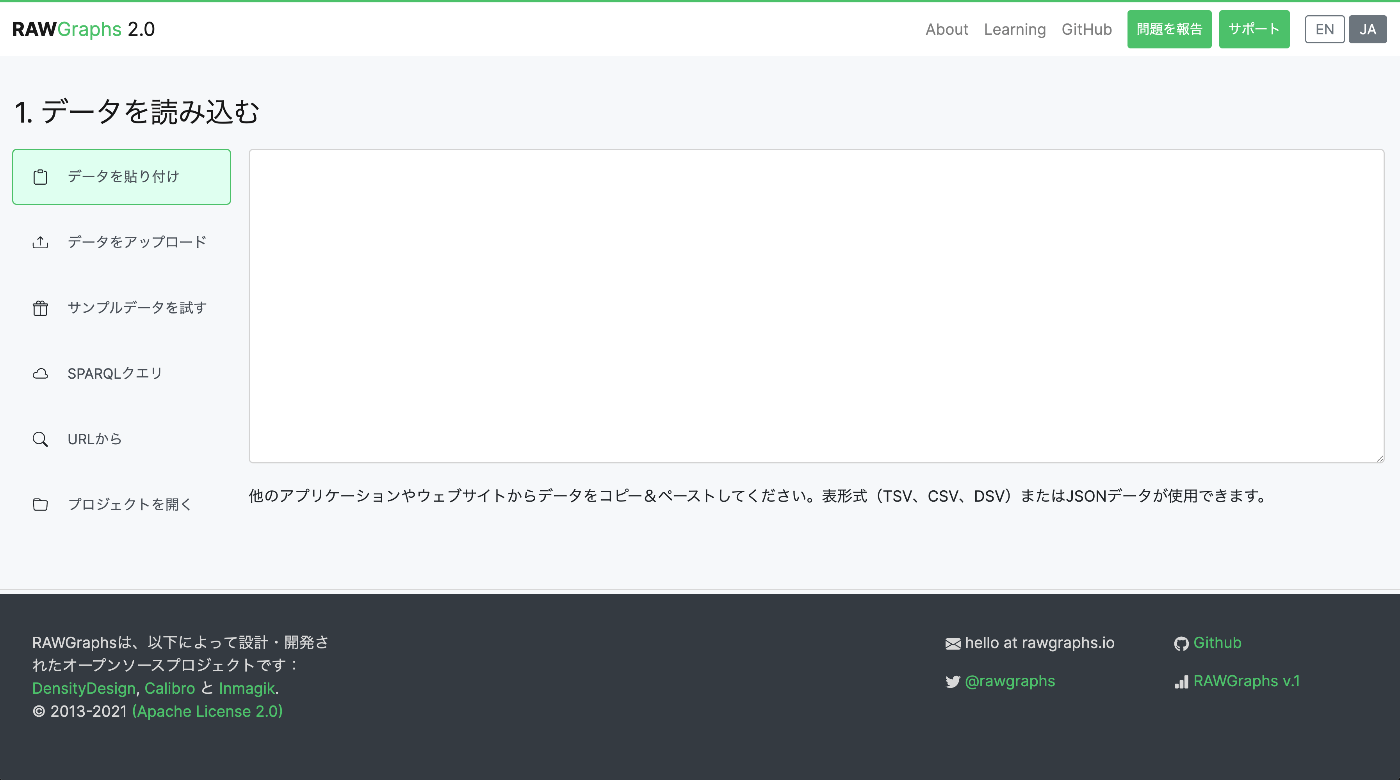The height and width of the screenshot is (780, 1400).
Task: Click the サポート button
Action: click(1254, 29)
